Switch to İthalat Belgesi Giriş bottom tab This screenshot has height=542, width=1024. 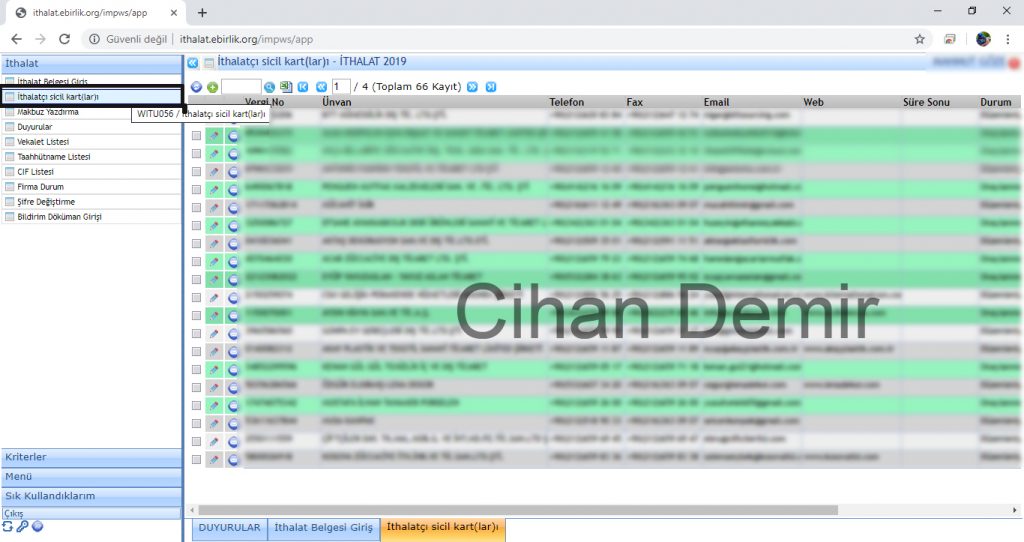(323, 528)
